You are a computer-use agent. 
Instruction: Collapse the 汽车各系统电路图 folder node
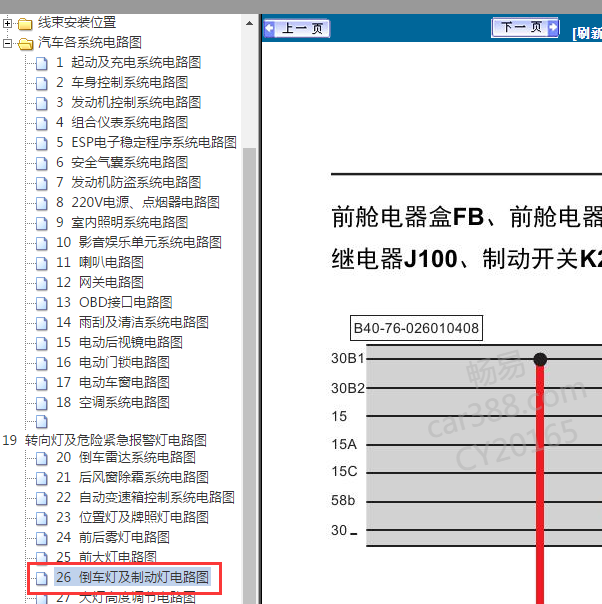(x=7, y=44)
